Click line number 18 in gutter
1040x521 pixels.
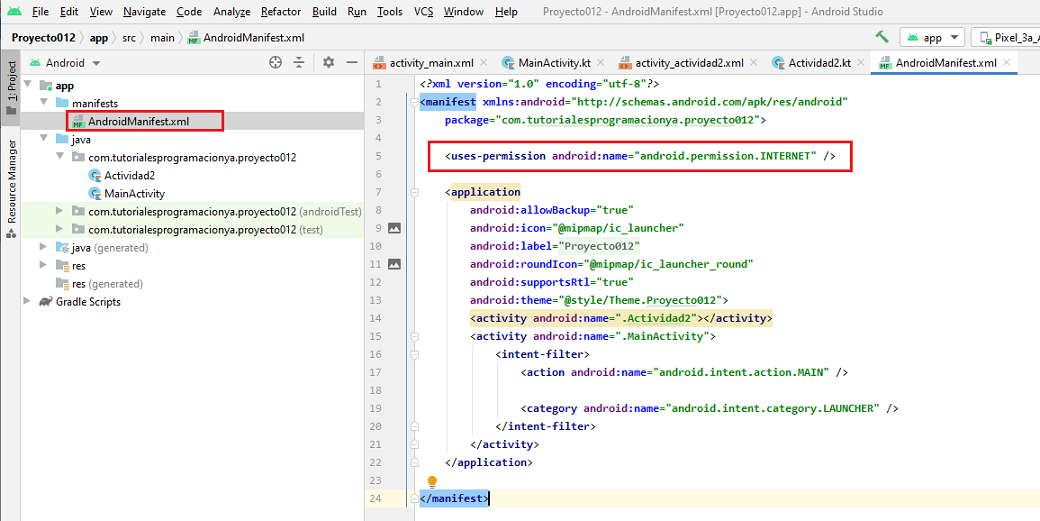(x=375, y=390)
